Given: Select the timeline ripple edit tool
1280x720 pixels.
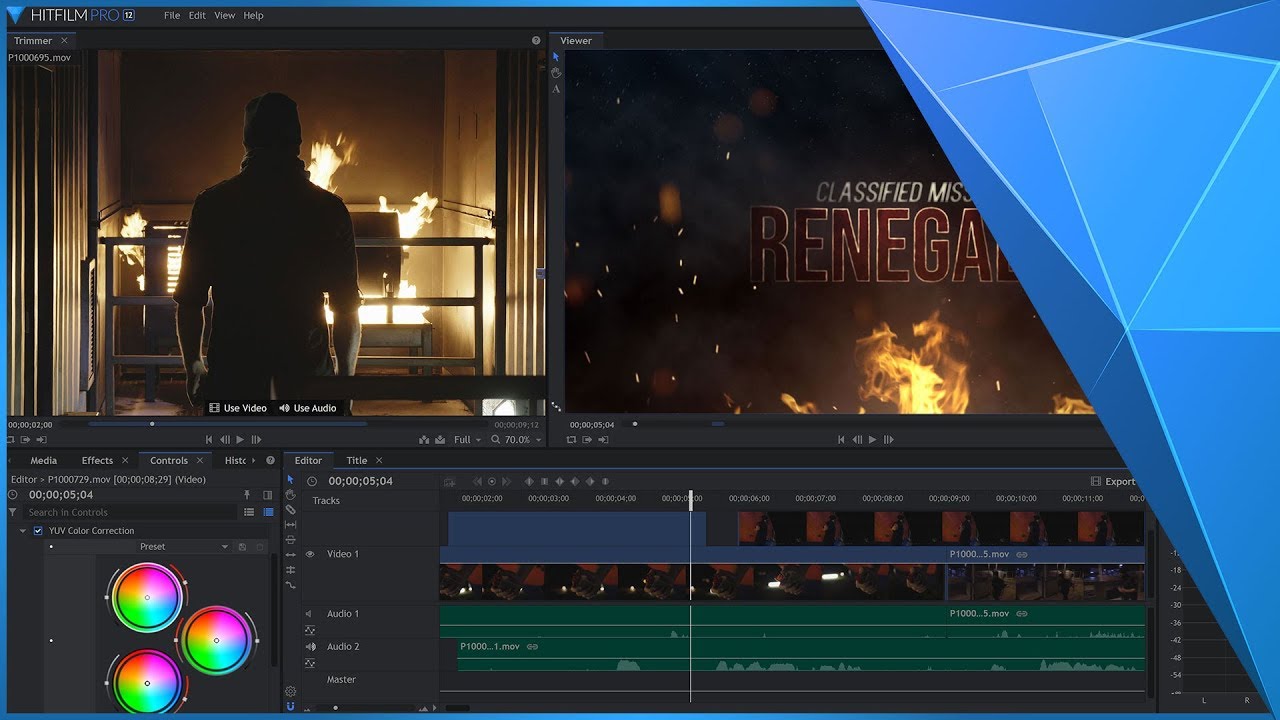Looking at the screenshot, I should (x=290, y=554).
